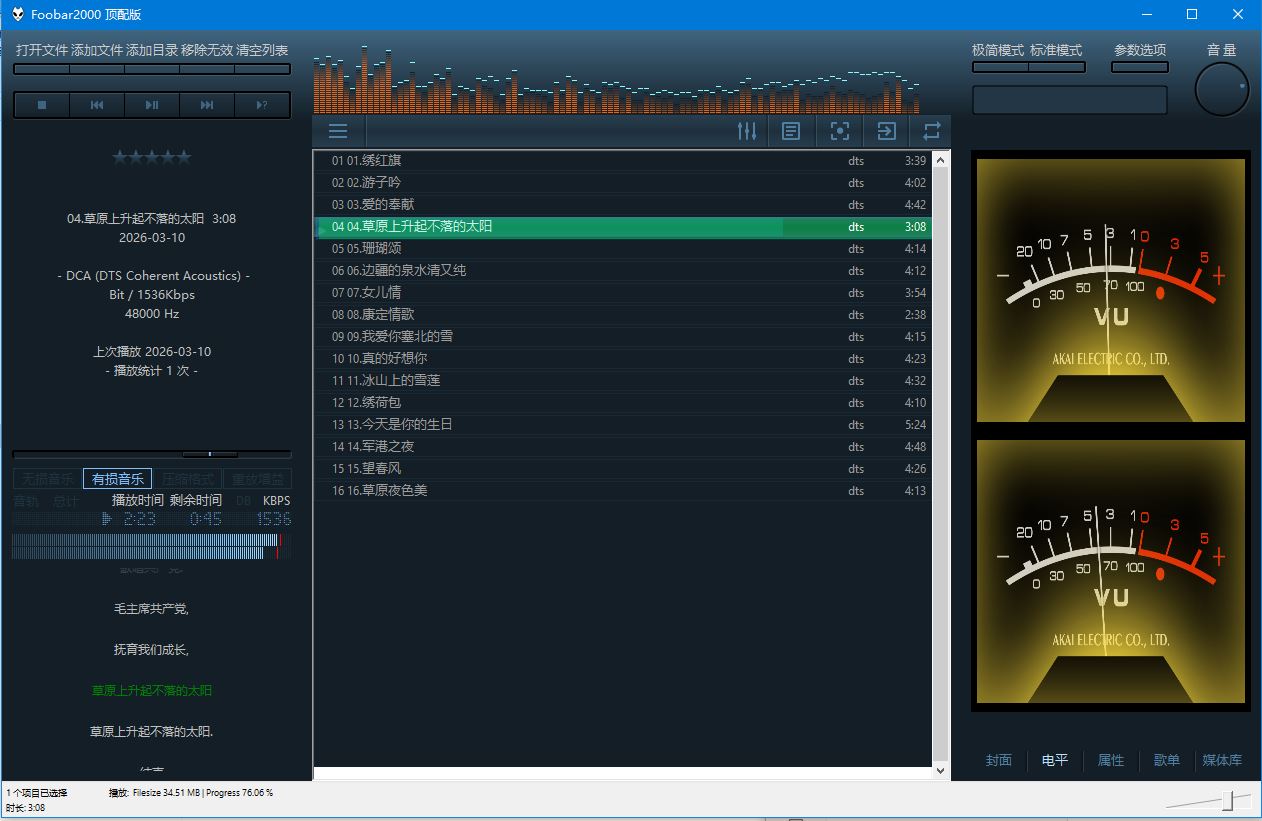Click the focus on playing track icon
Image resolution: width=1262 pixels, height=821 pixels.
840,131
